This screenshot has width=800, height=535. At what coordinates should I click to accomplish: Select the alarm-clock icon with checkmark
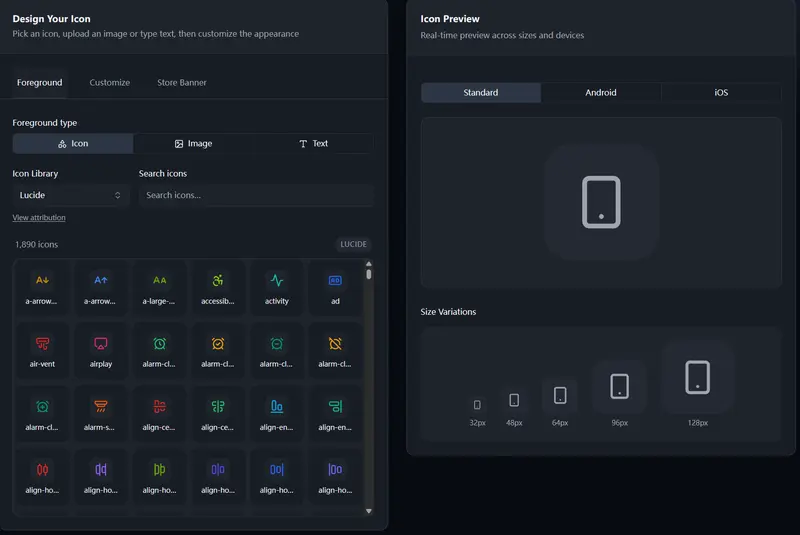[x=218, y=351]
